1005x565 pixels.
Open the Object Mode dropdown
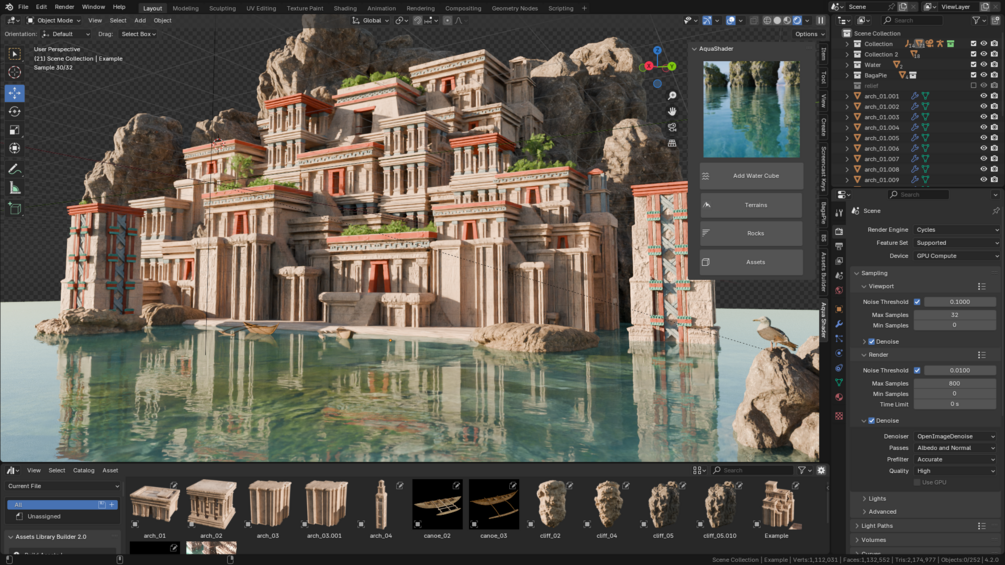click(54, 20)
